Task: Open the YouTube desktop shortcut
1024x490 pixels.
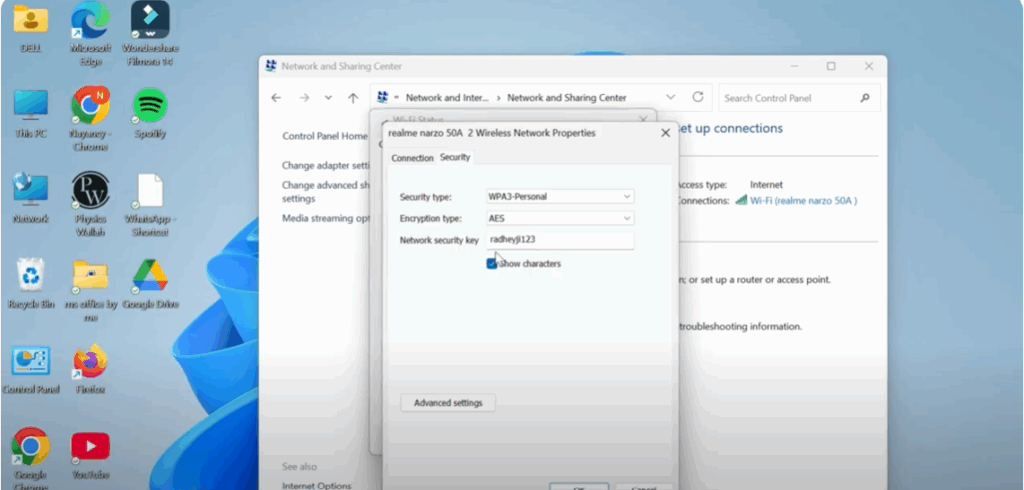Action: click(90, 447)
